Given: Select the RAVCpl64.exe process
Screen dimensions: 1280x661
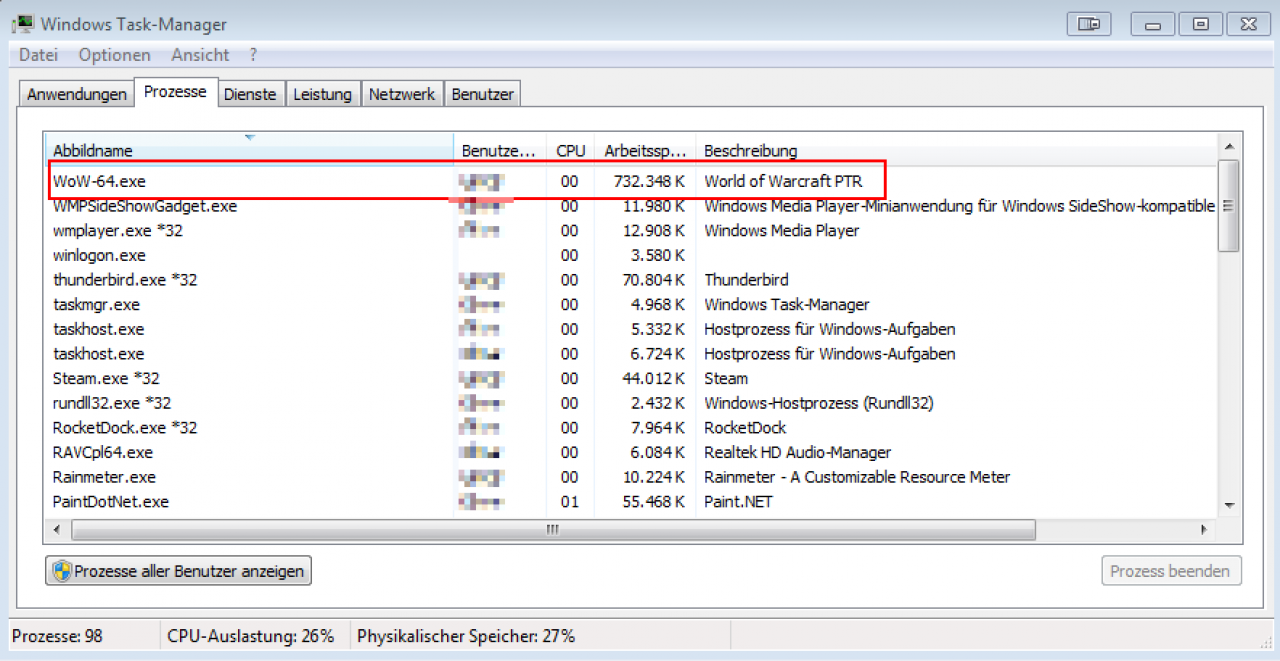Looking at the screenshot, I should point(632,452).
